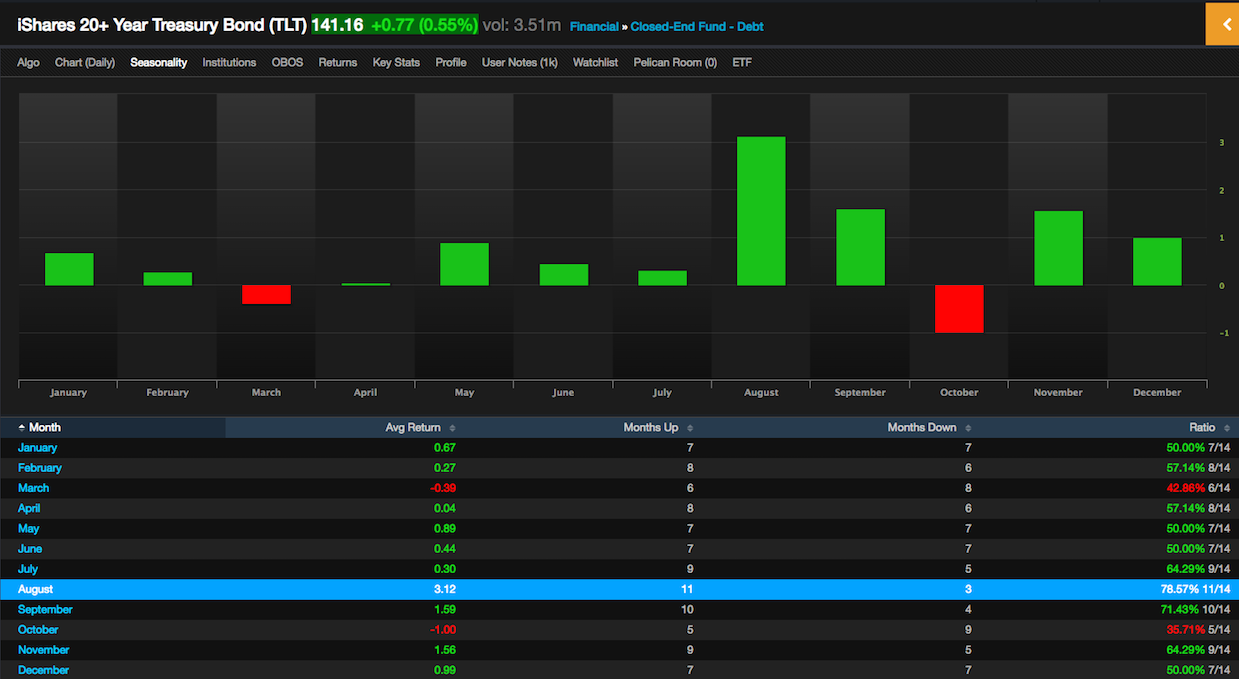The width and height of the screenshot is (1239, 679).
Task: Open the Watchlist tab
Action: [x=595, y=62]
